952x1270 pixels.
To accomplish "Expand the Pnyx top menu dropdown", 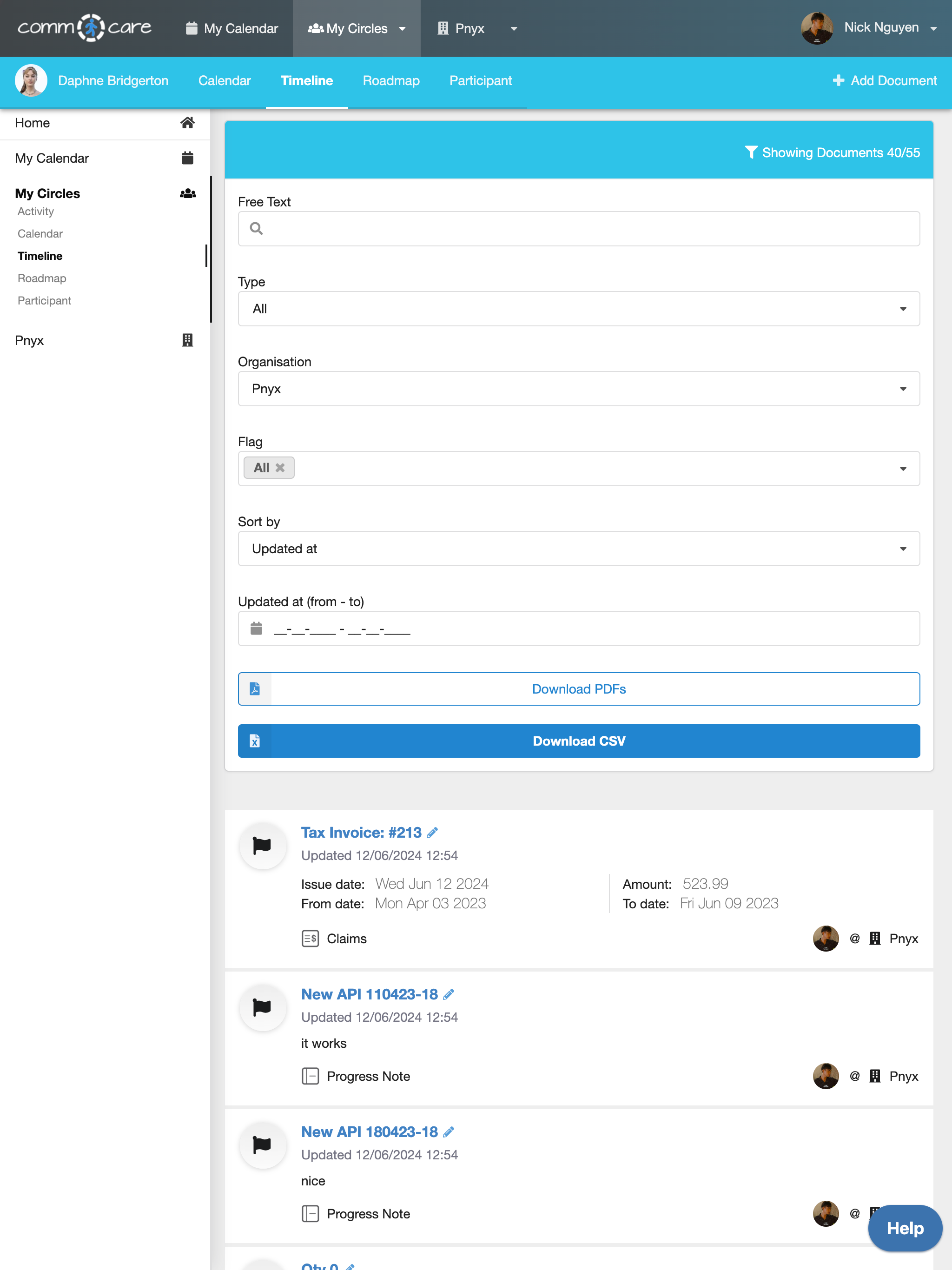I will pyautogui.click(x=514, y=28).
